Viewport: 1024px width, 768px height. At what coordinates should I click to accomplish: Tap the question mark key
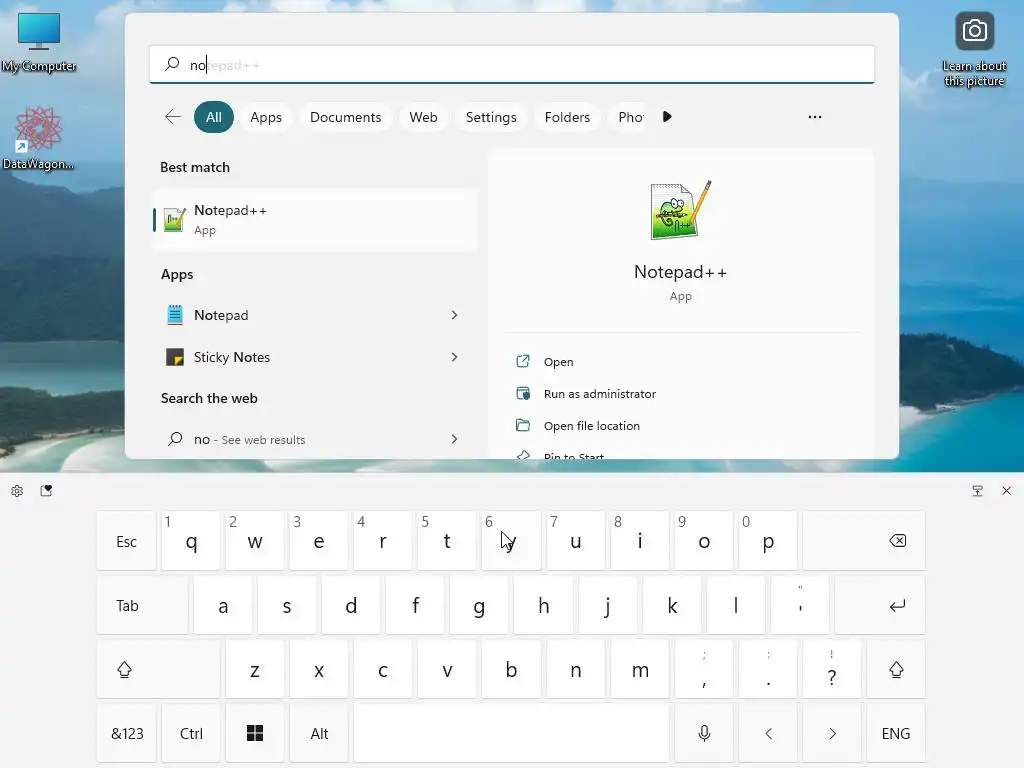click(832, 669)
